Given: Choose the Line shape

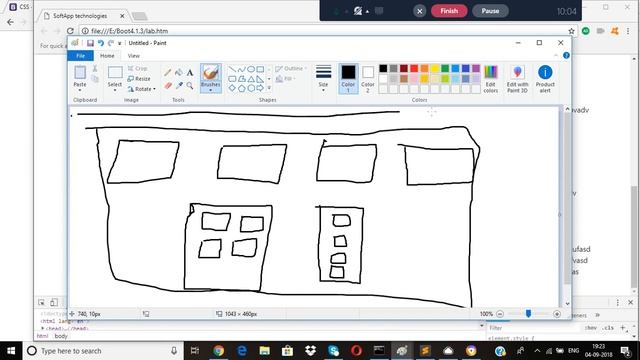Looking at the screenshot, I should 232,69.
